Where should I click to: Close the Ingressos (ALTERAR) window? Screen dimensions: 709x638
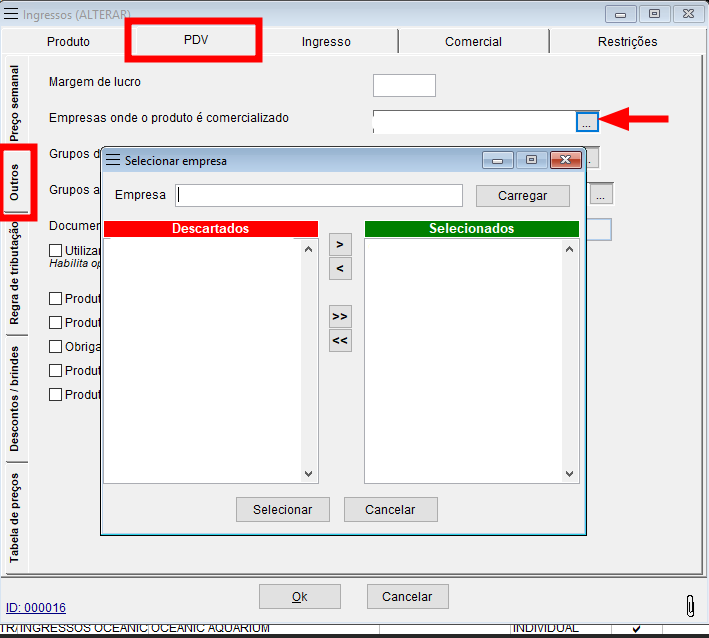coord(688,14)
